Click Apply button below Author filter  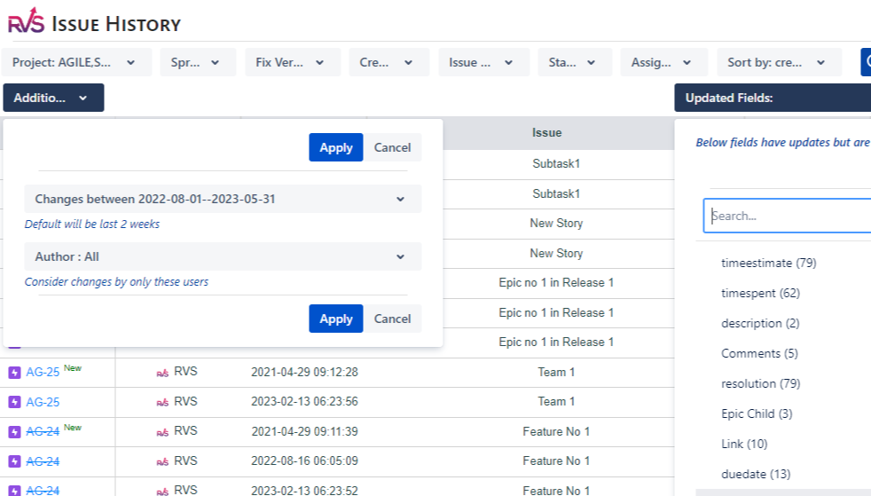coord(335,319)
